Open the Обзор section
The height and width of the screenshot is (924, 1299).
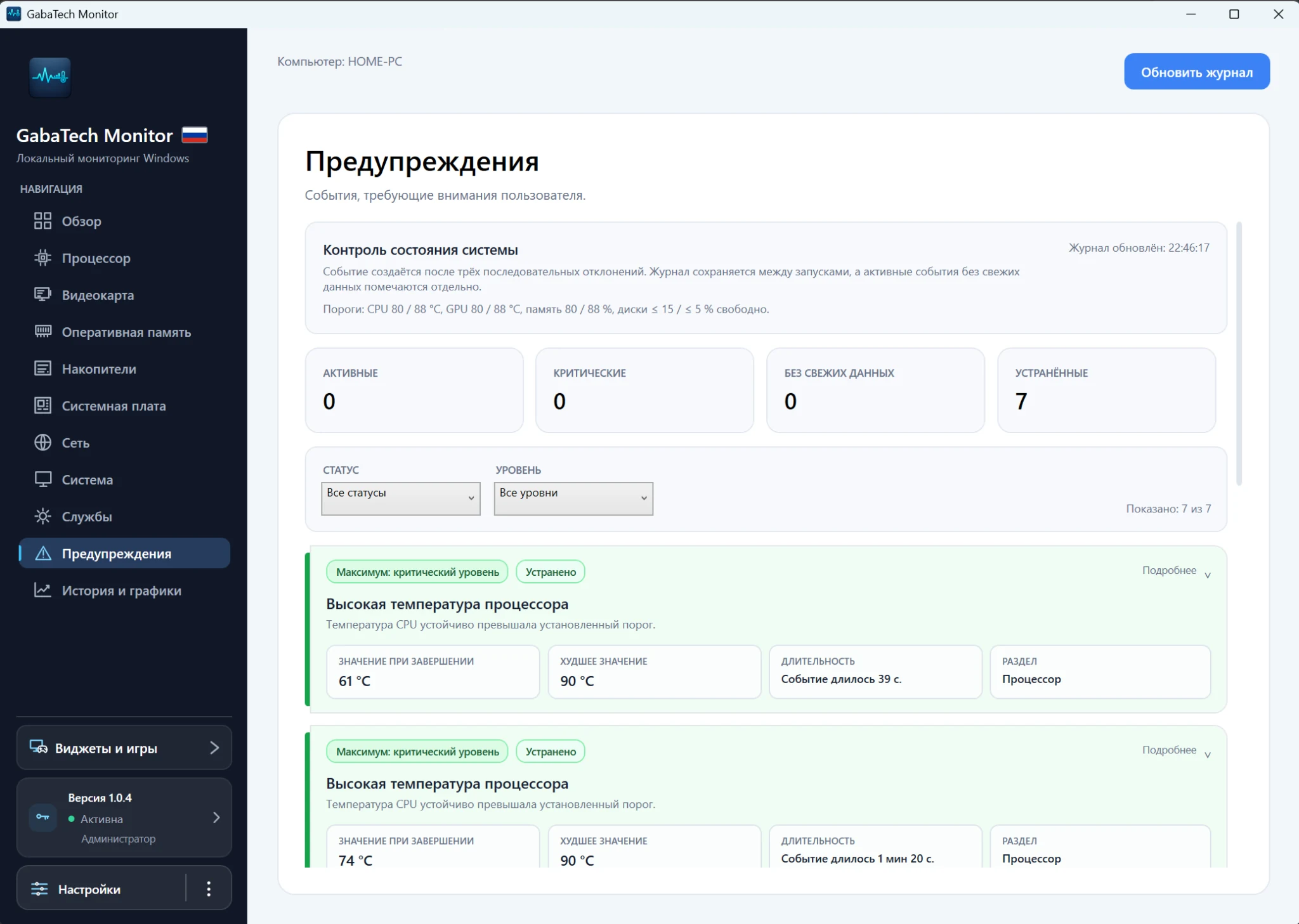(x=124, y=221)
